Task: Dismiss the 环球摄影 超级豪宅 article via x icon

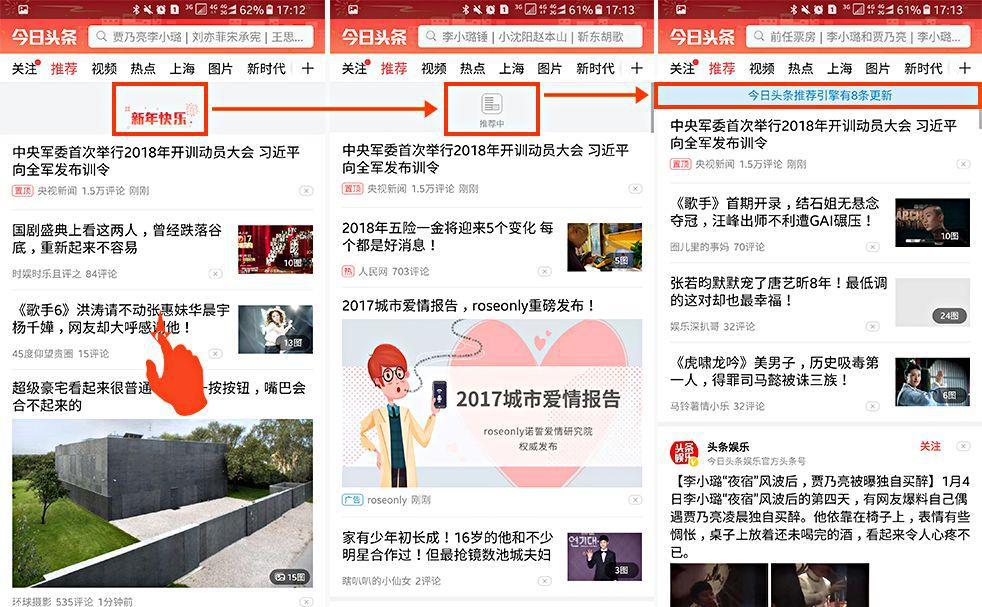Action: tap(306, 601)
